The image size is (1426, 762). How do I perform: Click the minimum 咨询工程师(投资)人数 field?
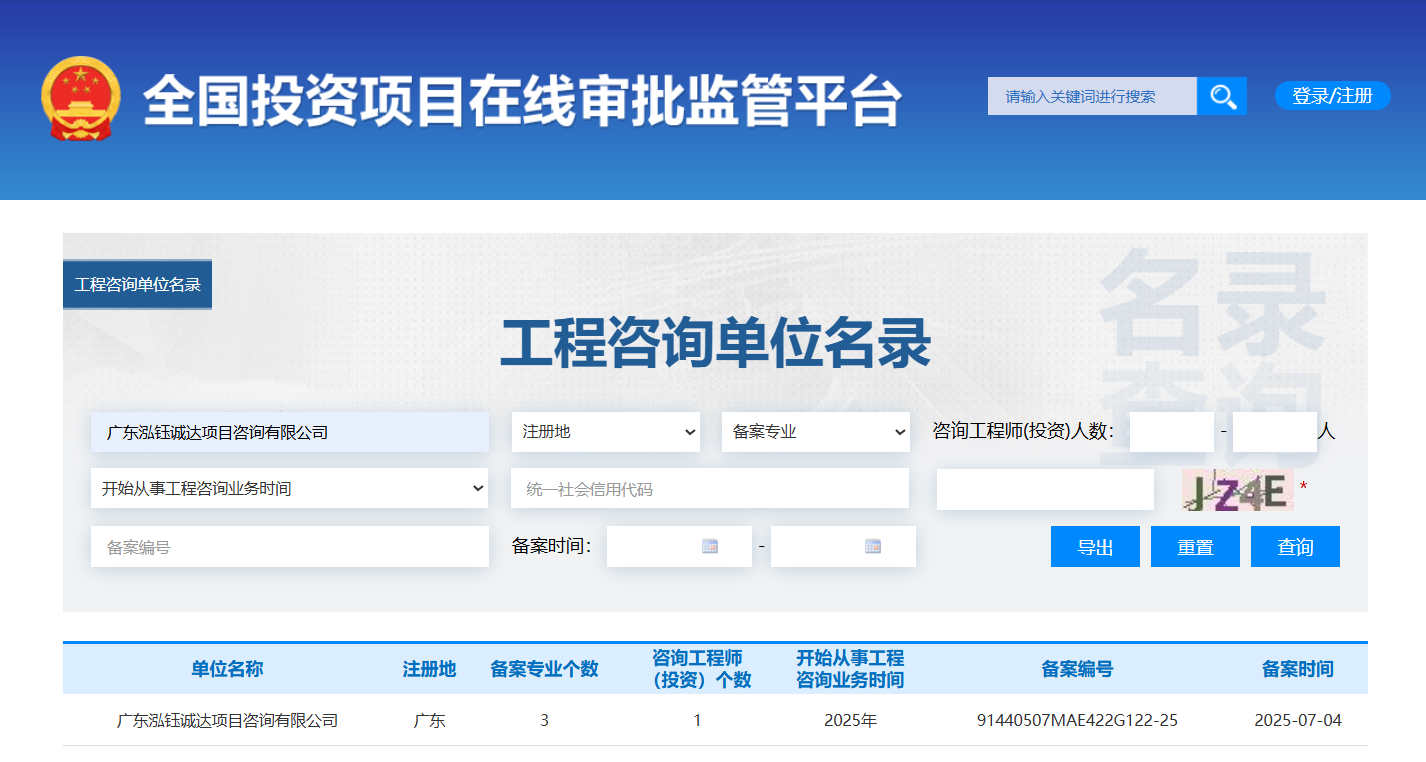tap(1171, 432)
